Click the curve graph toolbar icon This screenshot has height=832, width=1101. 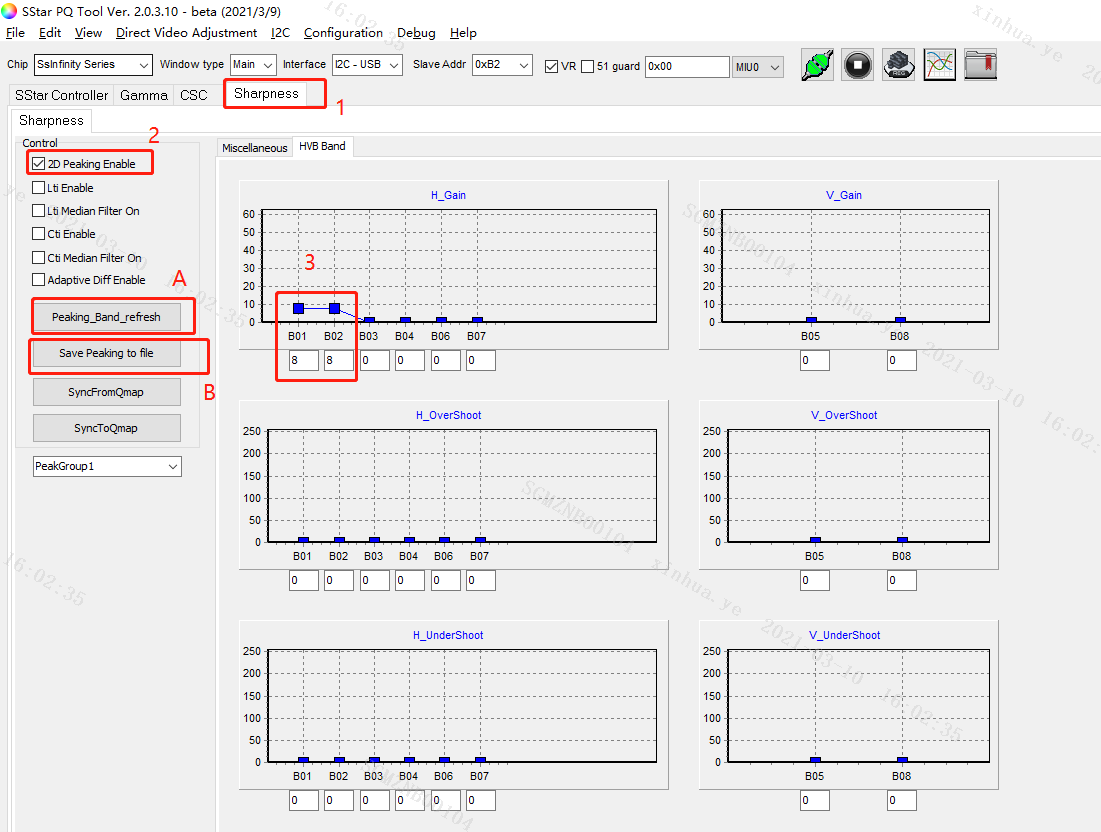[x=939, y=65]
